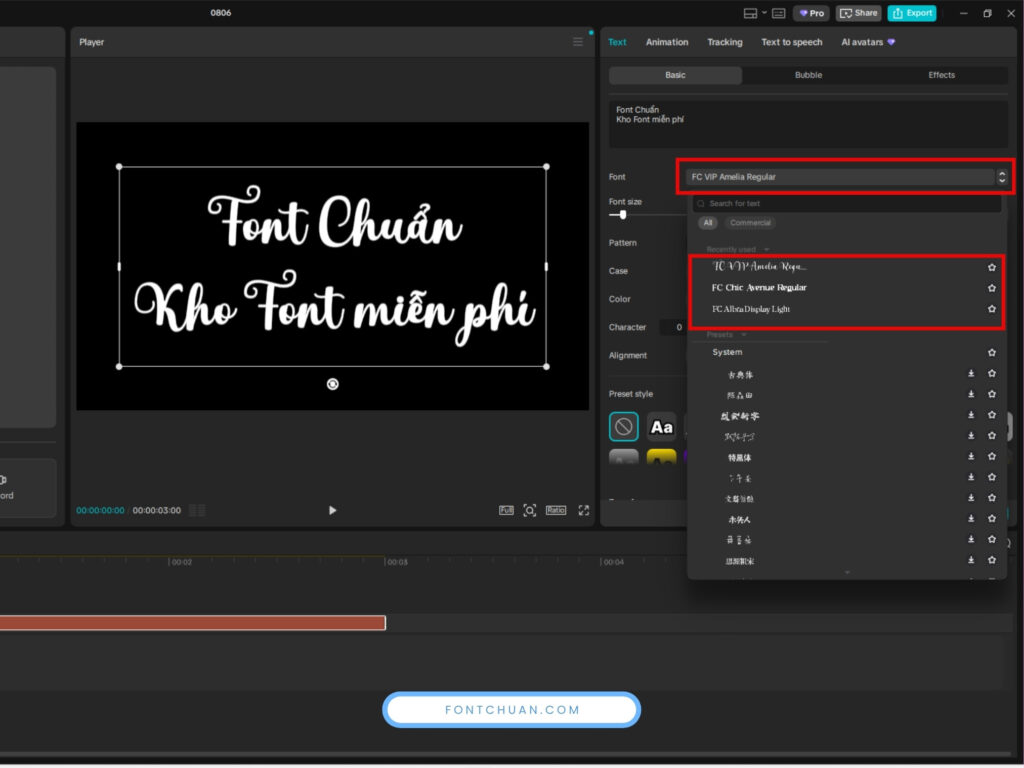Apply the yellow preset style swatch

[x=662, y=457]
